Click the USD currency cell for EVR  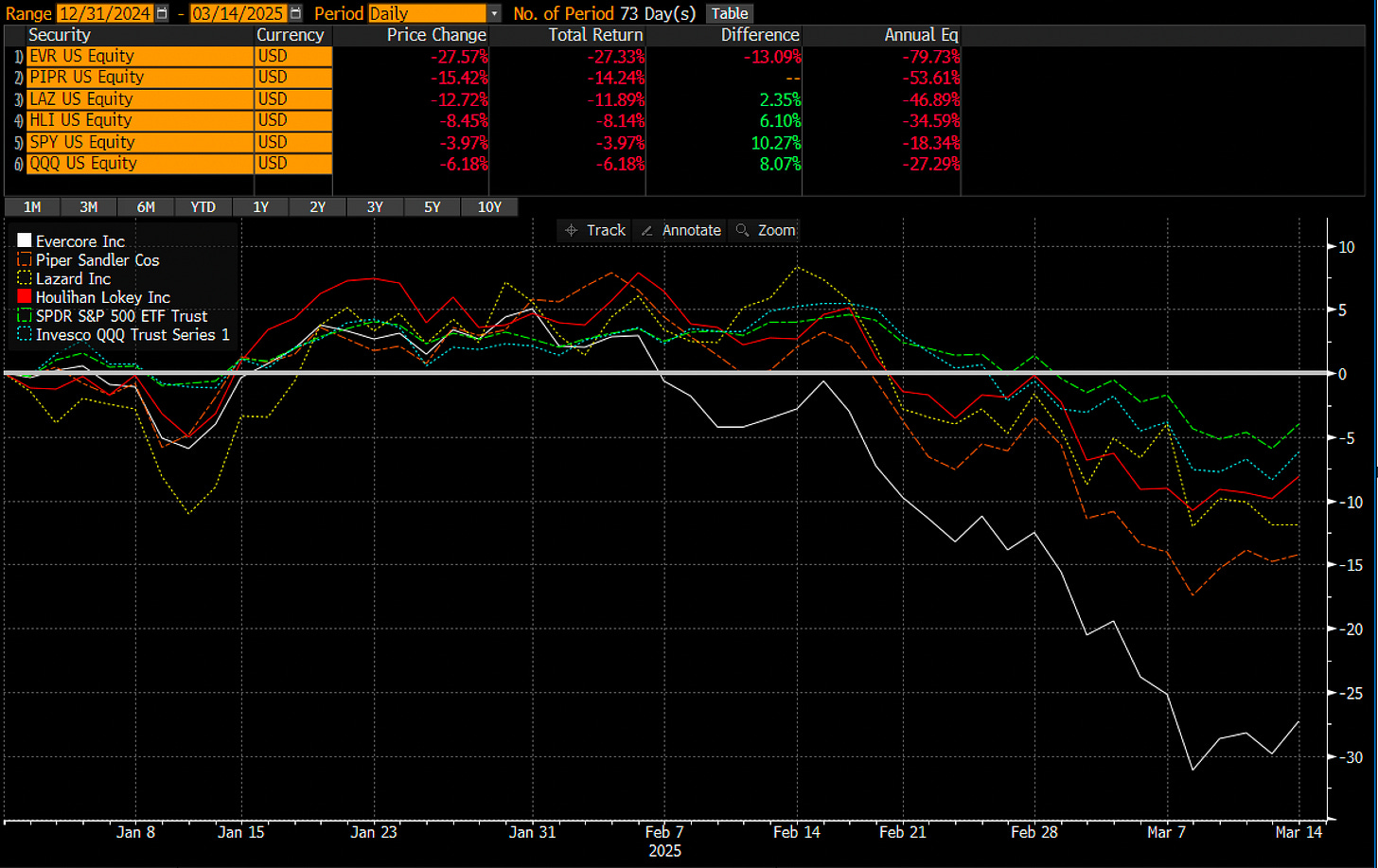click(x=293, y=56)
